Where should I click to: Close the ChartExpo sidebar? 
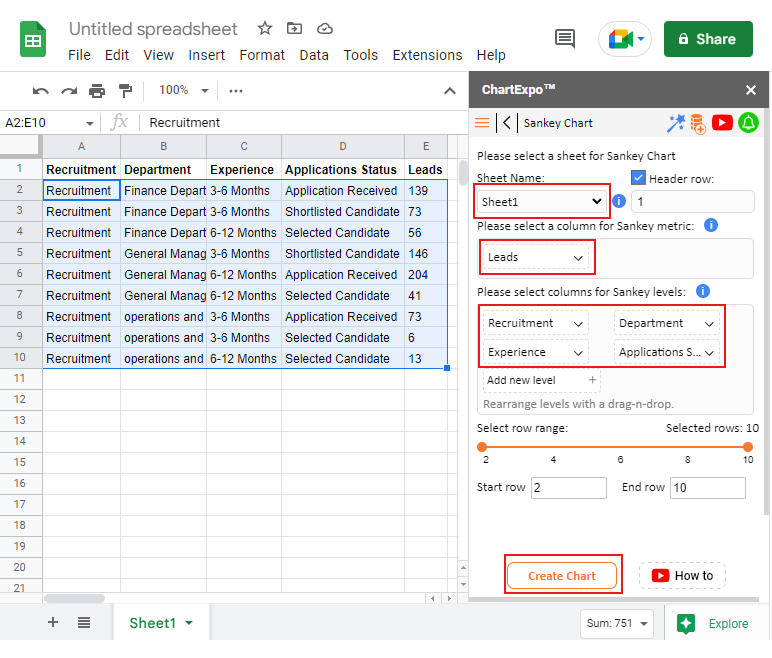pos(751,90)
